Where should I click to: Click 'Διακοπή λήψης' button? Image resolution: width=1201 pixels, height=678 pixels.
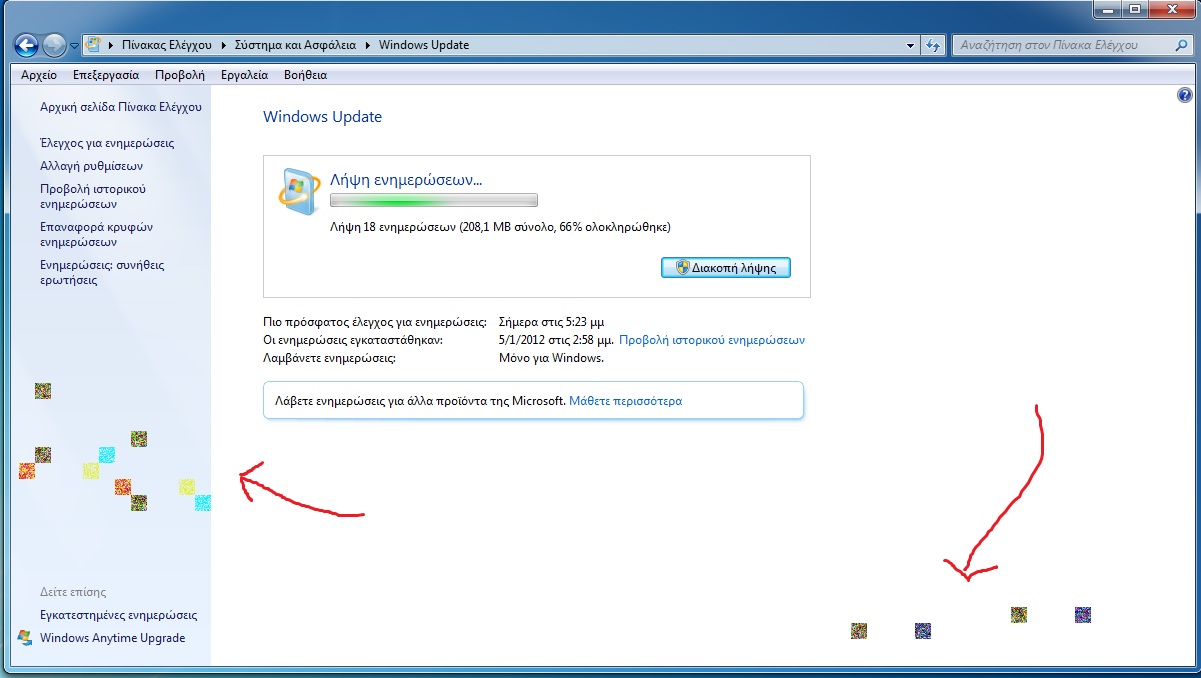(726, 267)
